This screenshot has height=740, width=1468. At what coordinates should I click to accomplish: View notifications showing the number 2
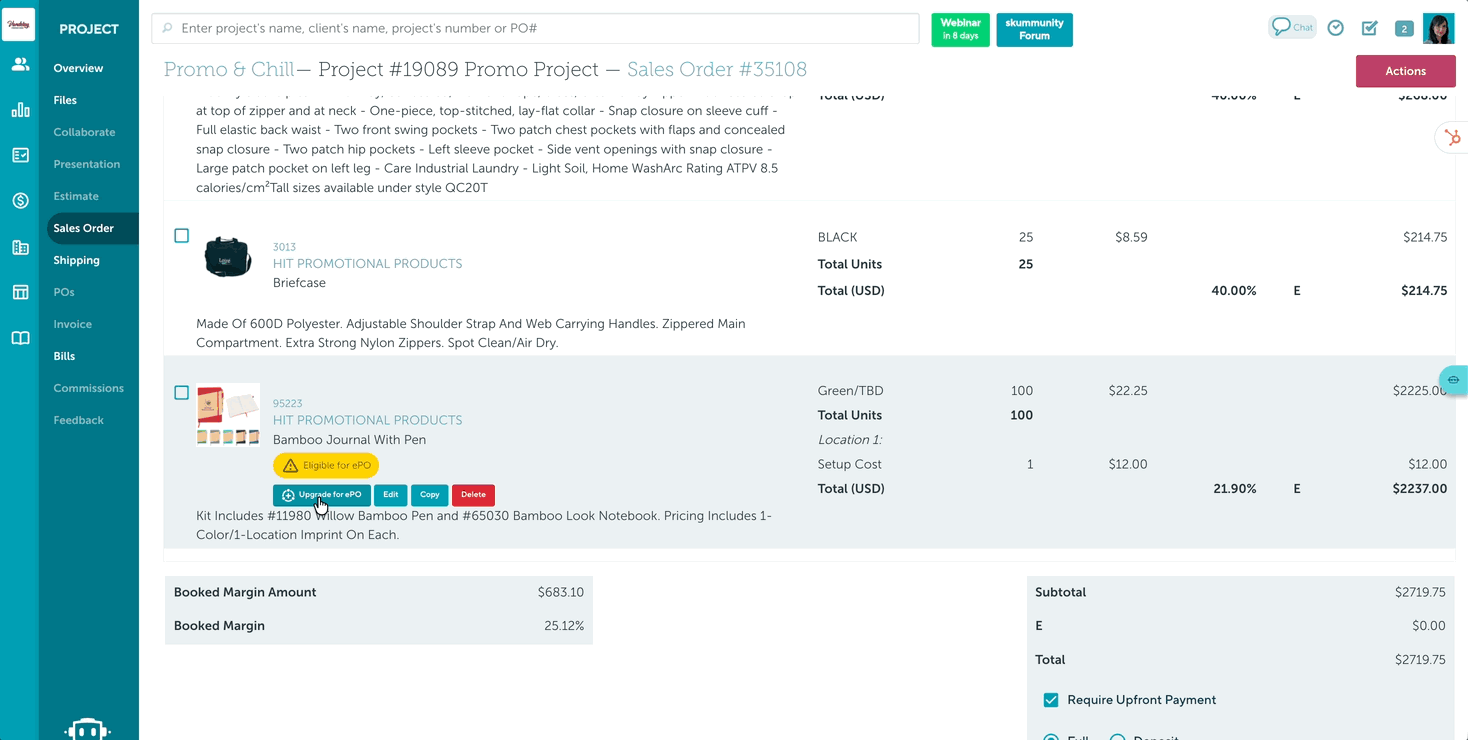[x=1402, y=28]
